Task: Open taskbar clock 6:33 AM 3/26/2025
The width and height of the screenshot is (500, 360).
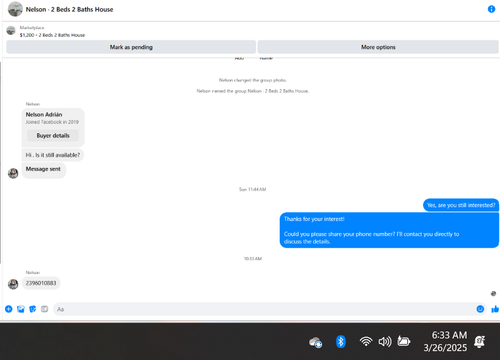Action: click(445, 341)
